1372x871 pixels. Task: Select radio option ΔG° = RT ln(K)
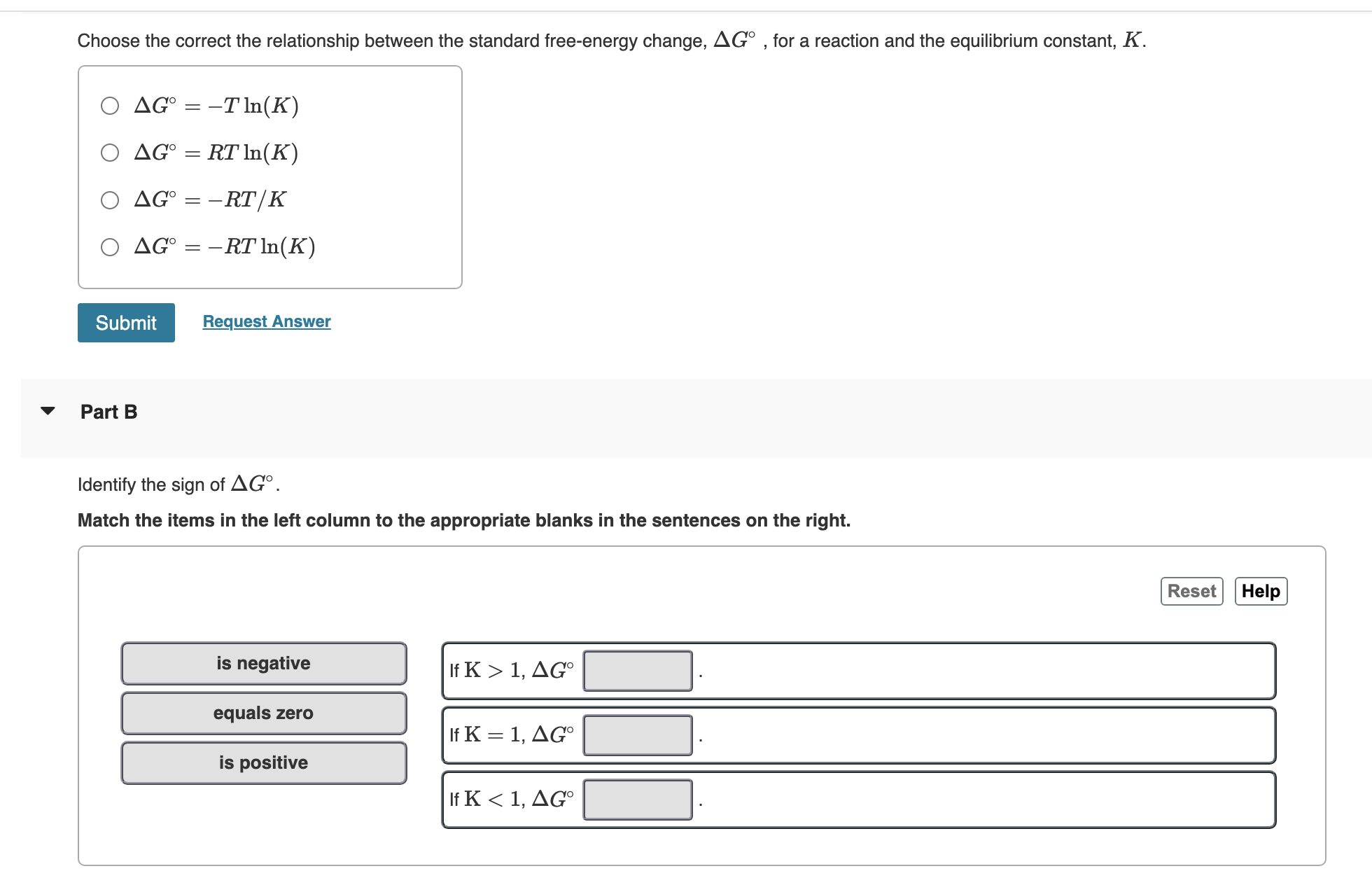click(x=109, y=152)
